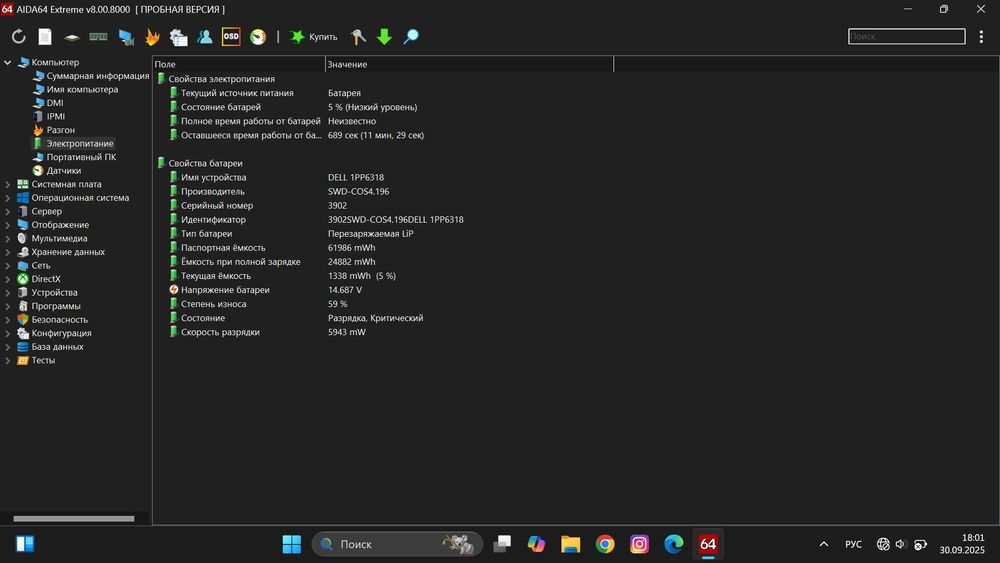Toggle the OSD panel icon

pyautogui.click(x=231, y=36)
